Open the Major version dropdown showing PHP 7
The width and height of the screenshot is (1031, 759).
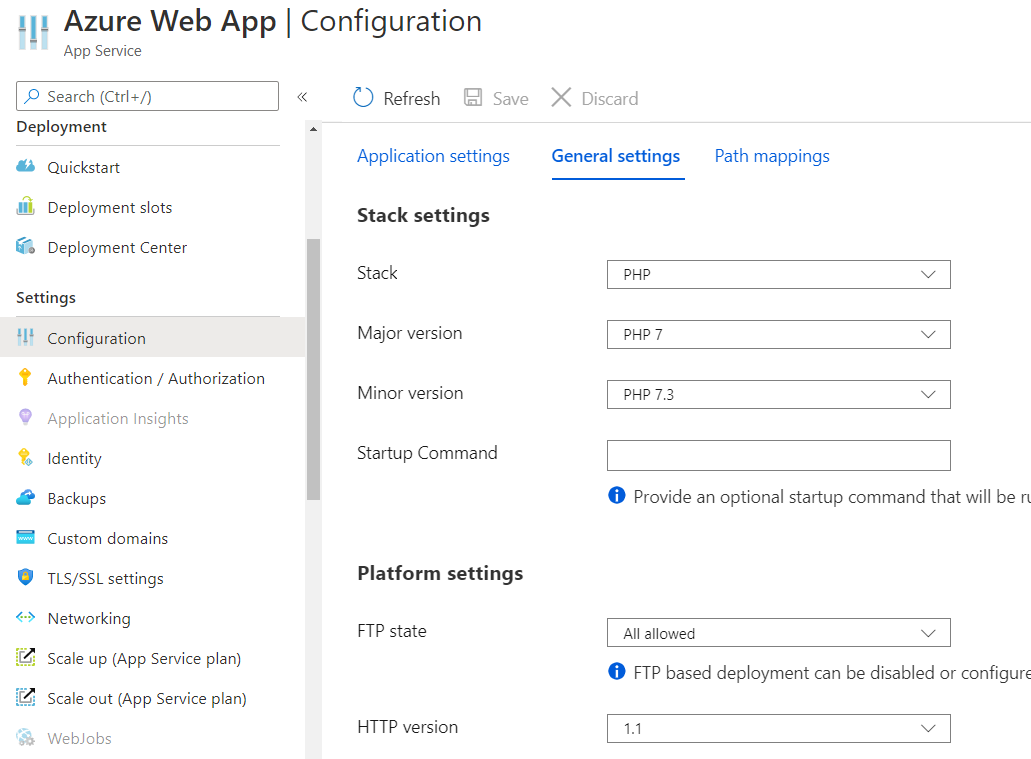tap(779, 334)
